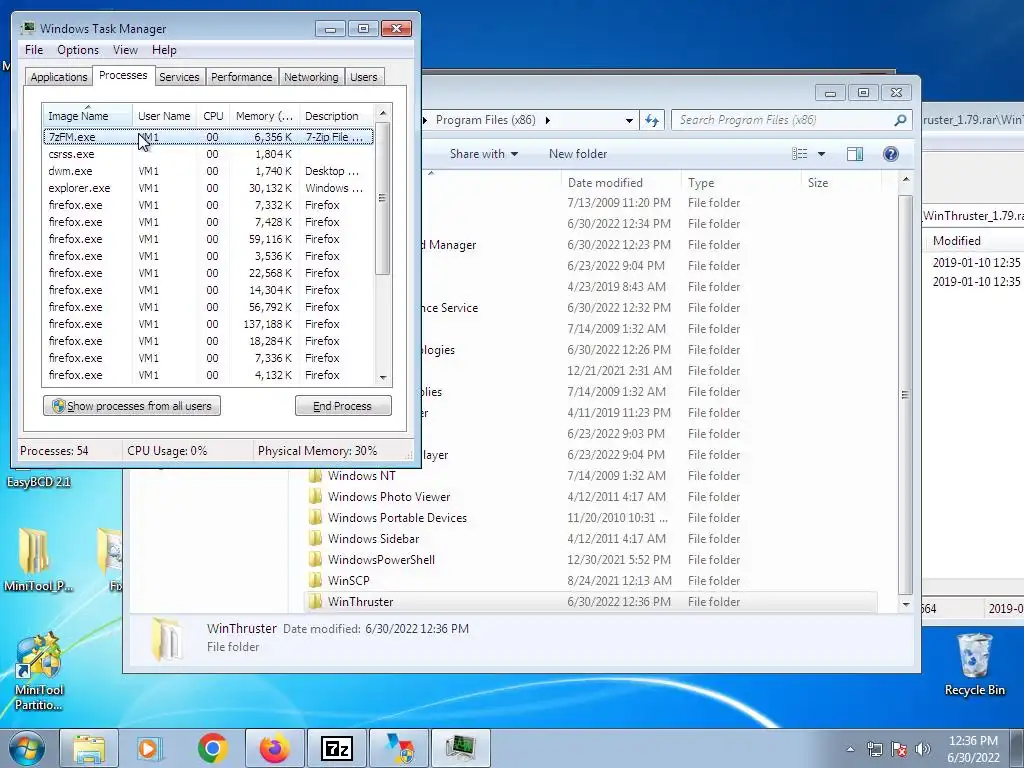Viewport: 1024px width, 768px height.
Task: Sort processes by Memory column header
Action: point(264,116)
